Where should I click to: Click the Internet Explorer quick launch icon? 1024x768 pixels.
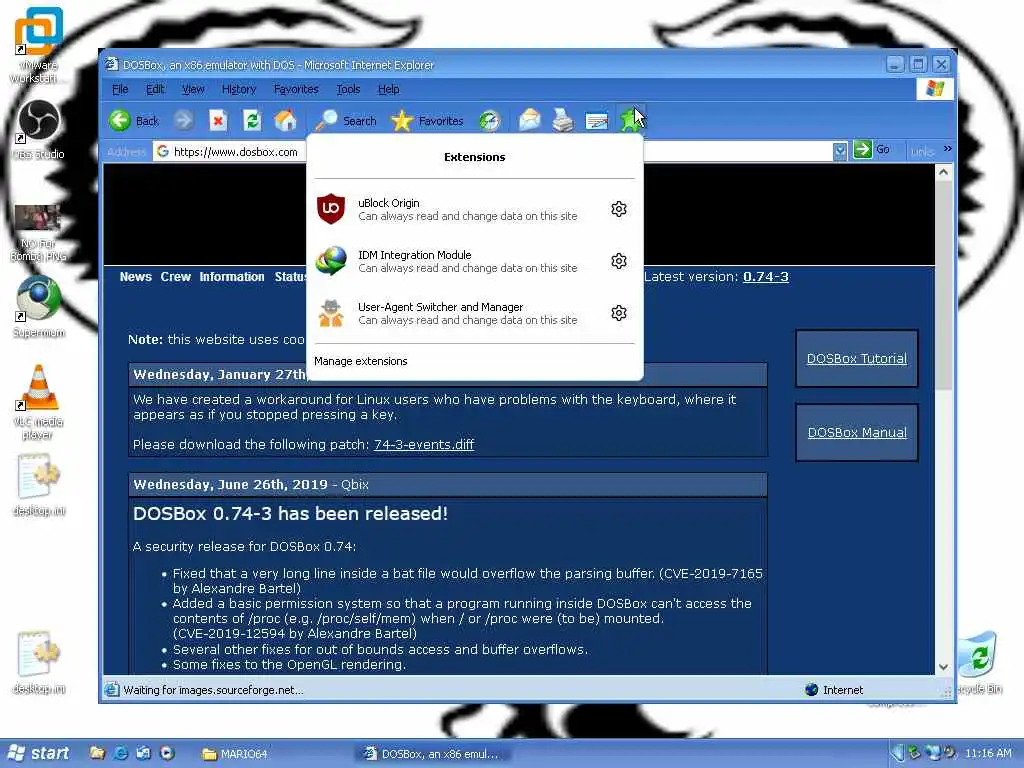coord(120,753)
